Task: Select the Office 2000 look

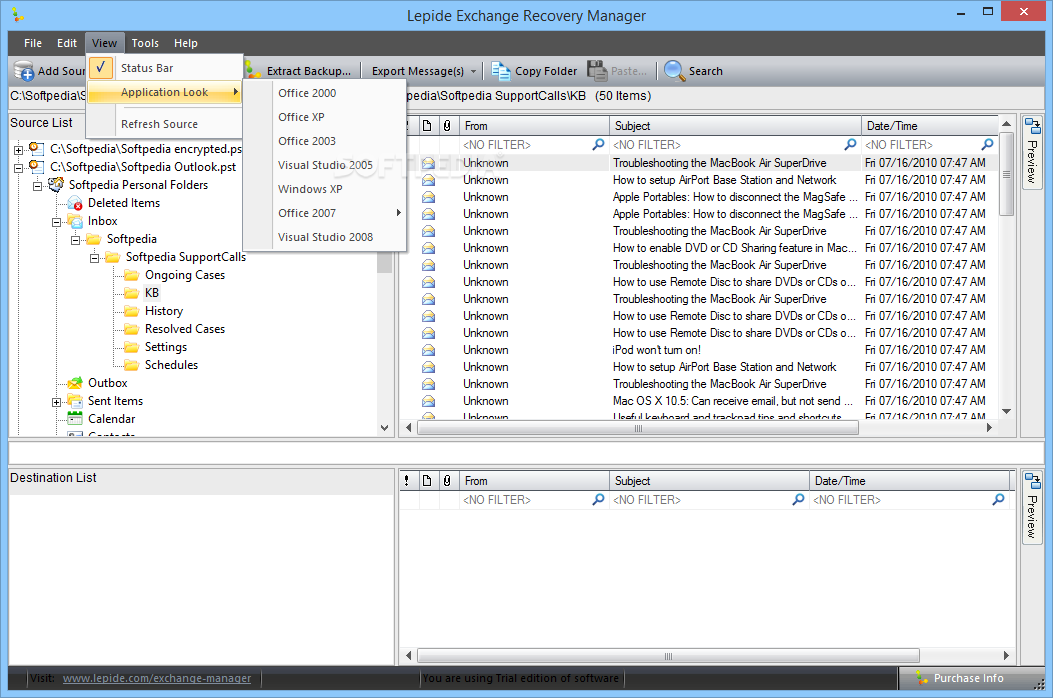Action: 308,93
